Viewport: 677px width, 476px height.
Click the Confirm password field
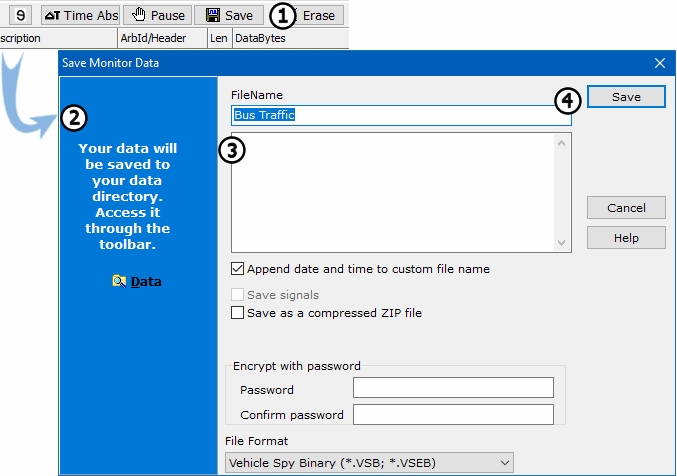coord(453,414)
